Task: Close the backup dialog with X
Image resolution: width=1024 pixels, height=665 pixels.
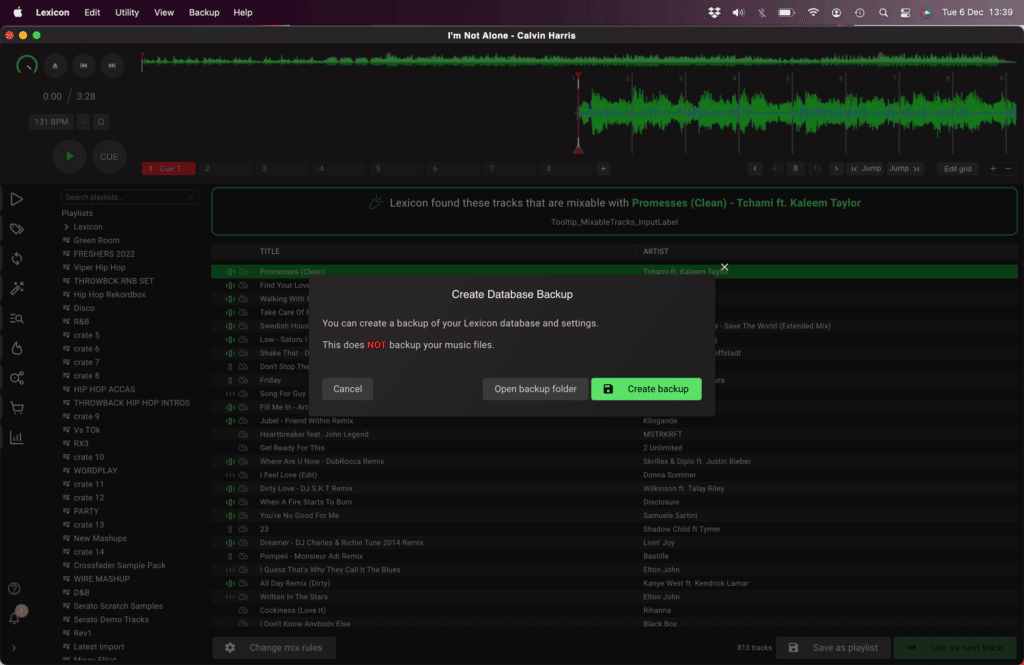Action: pyautogui.click(x=724, y=268)
